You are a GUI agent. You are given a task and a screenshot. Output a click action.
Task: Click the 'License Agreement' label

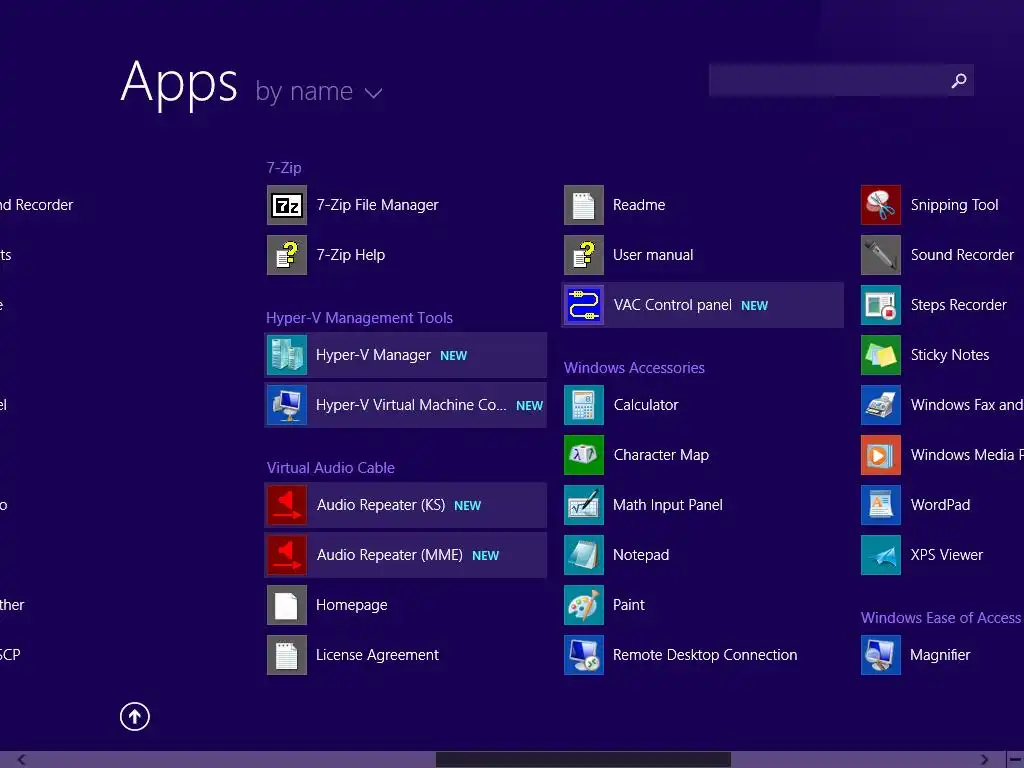click(x=377, y=655)
